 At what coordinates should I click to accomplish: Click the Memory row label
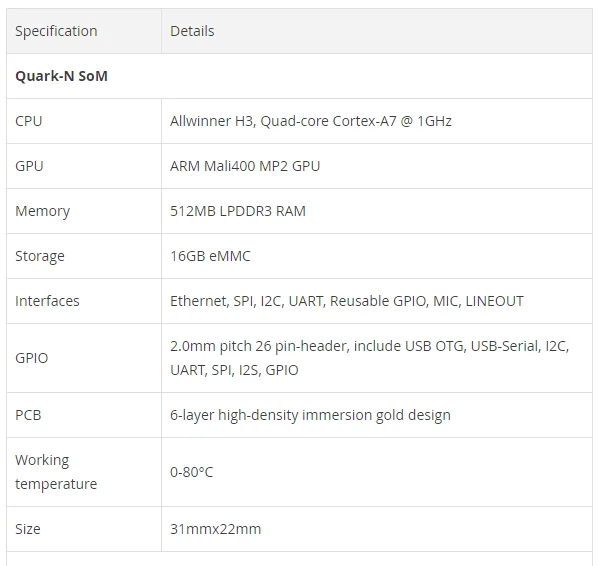click(42, 211)
